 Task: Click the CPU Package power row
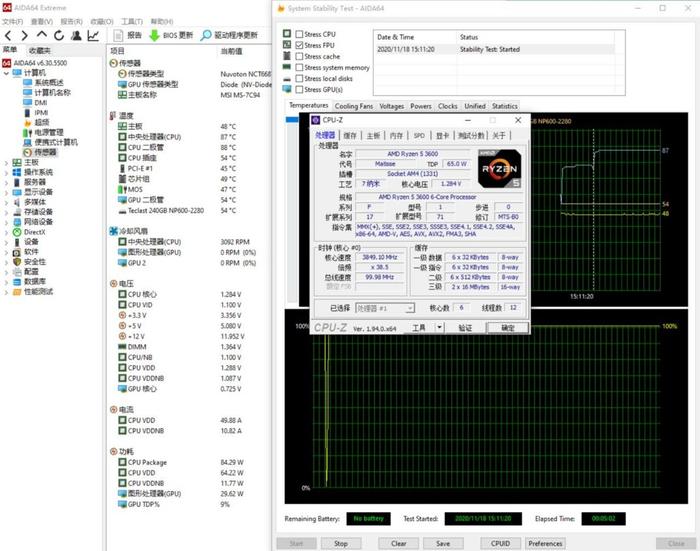pos(189,462)
